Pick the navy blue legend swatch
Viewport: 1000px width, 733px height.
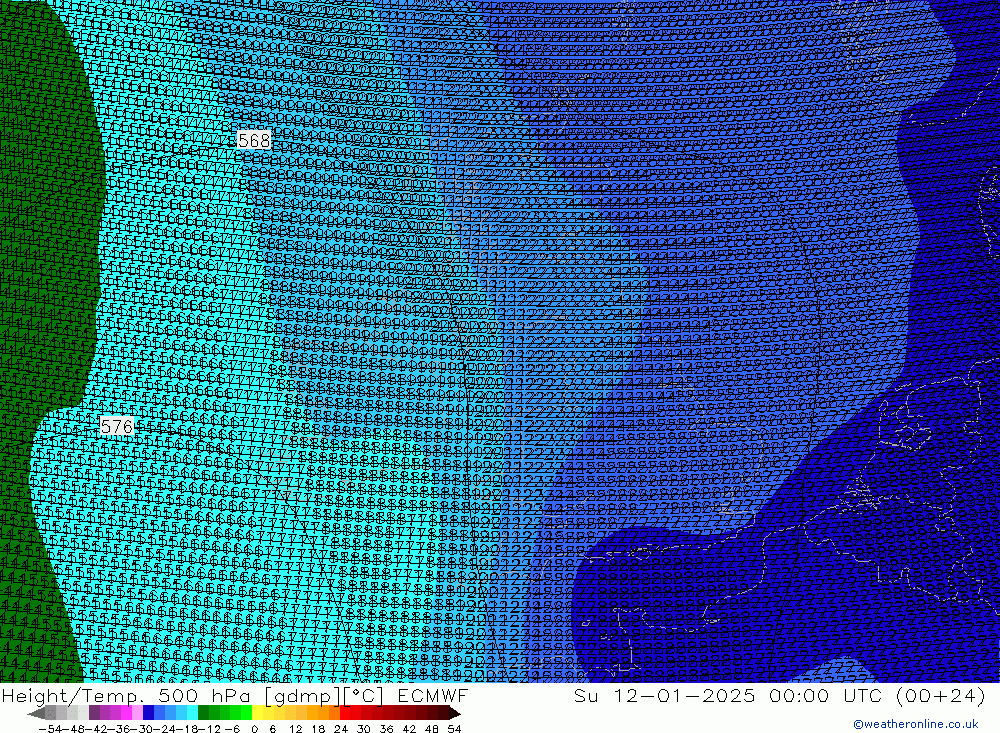tap(148, 713)
